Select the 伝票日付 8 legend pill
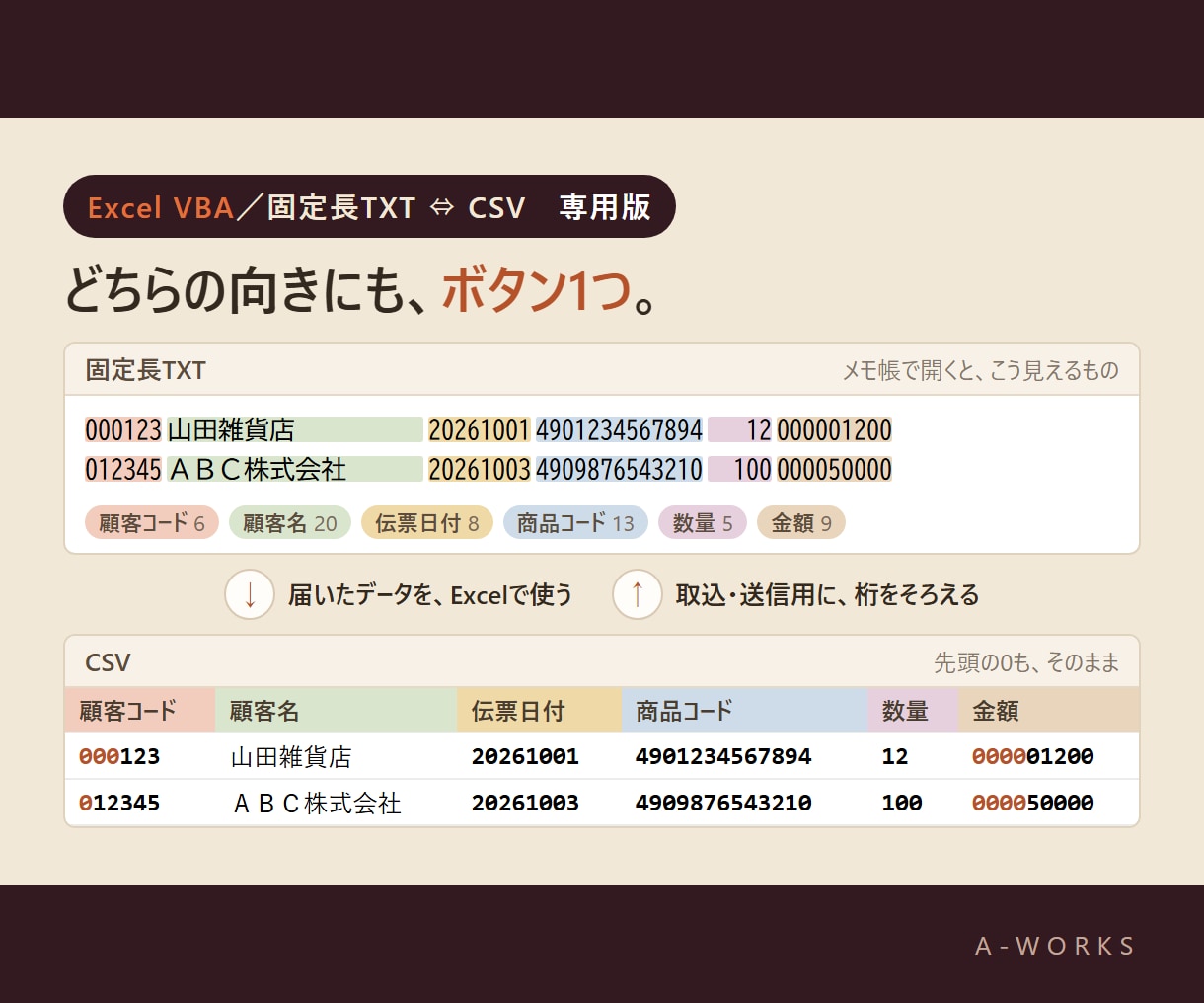 [x=427, y=523]
